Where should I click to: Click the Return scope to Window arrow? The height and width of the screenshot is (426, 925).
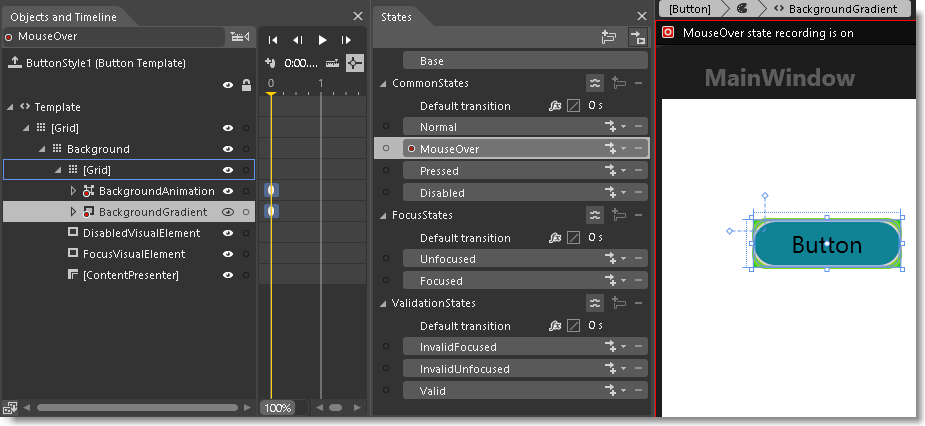[x=15, y=62]
